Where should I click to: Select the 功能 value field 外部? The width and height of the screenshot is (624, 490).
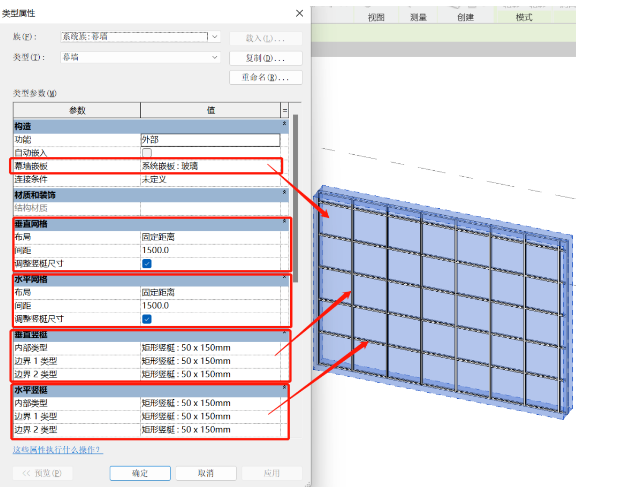tap(210, 140)
